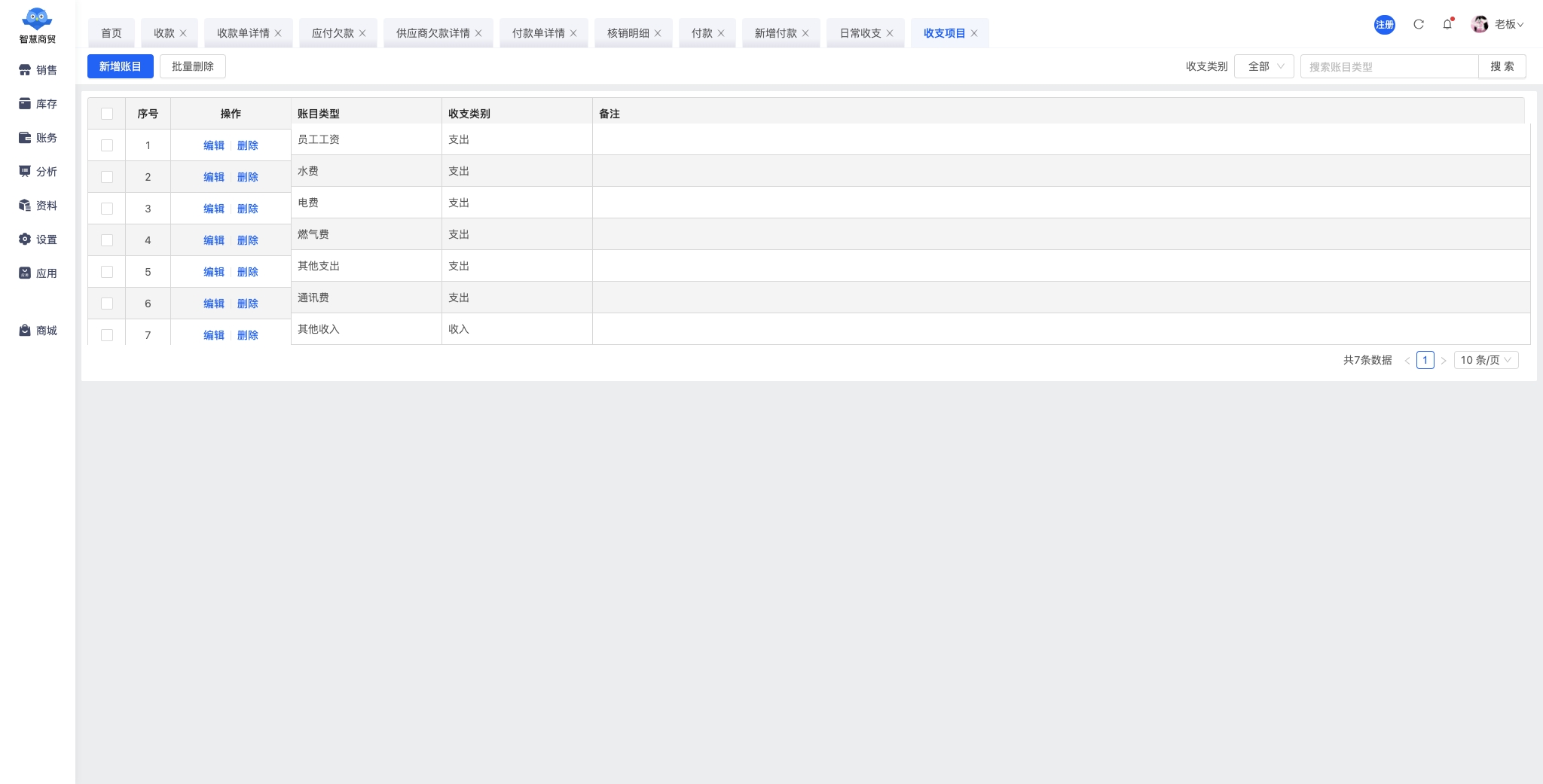This screenshot has width=1543, height=784.
Task: Edit the 电费 row
Action: tap(214, 209)
